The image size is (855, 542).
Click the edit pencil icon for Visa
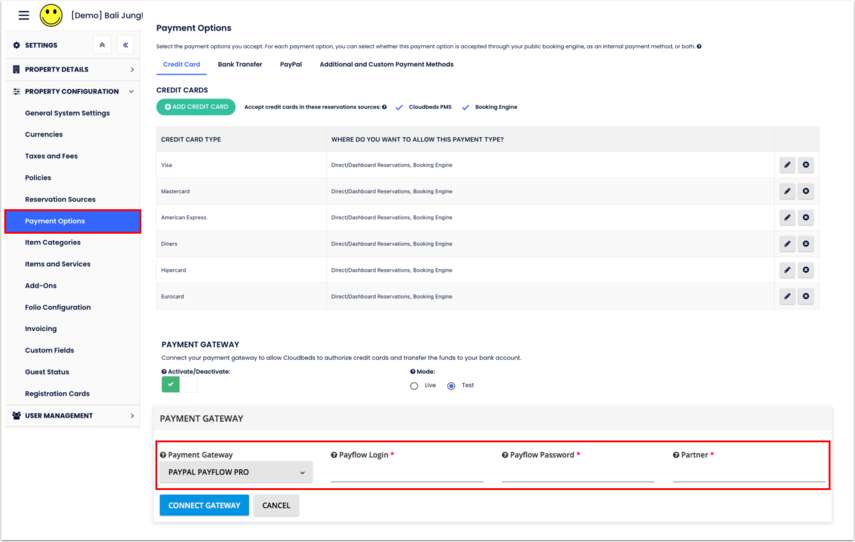[787, 165]
